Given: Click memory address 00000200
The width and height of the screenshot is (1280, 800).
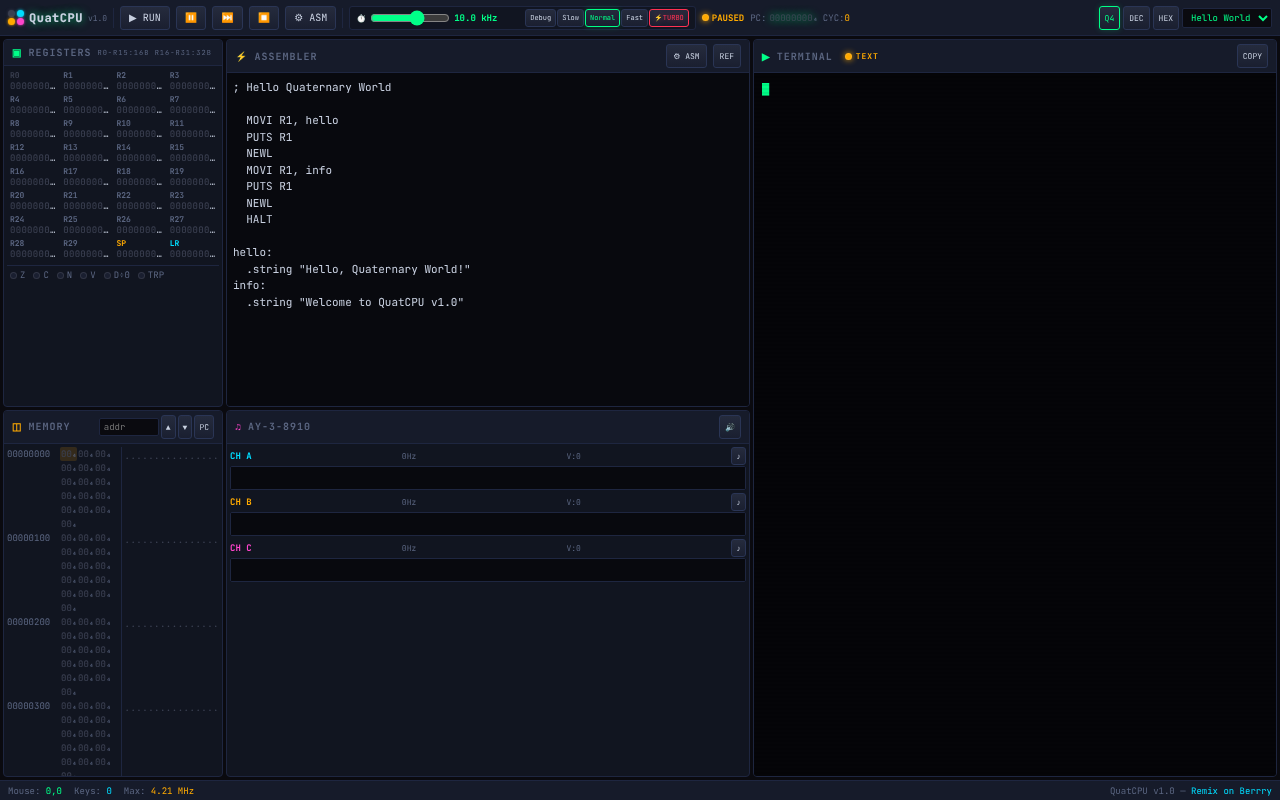Looking at the screenshot, I should tap(28, 622).
